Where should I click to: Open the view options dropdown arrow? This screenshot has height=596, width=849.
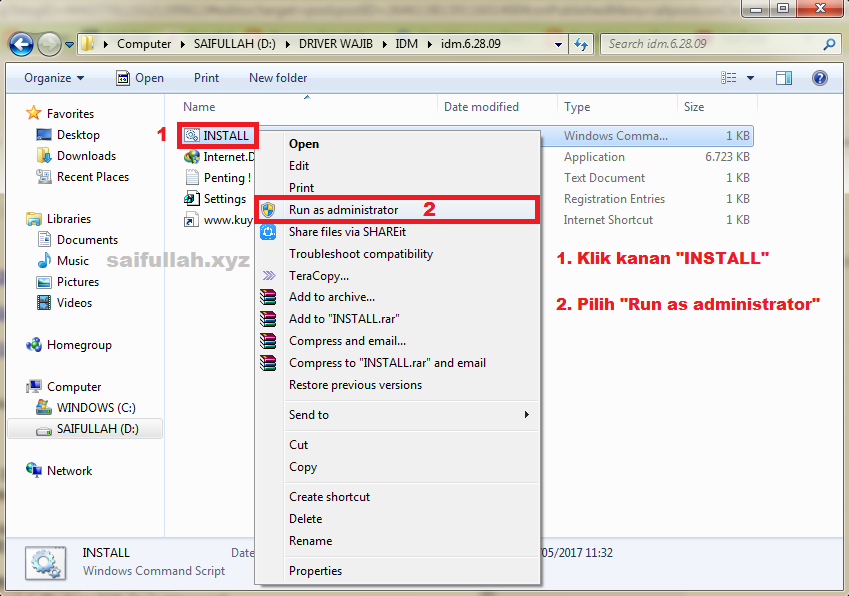tap(750, 78)
